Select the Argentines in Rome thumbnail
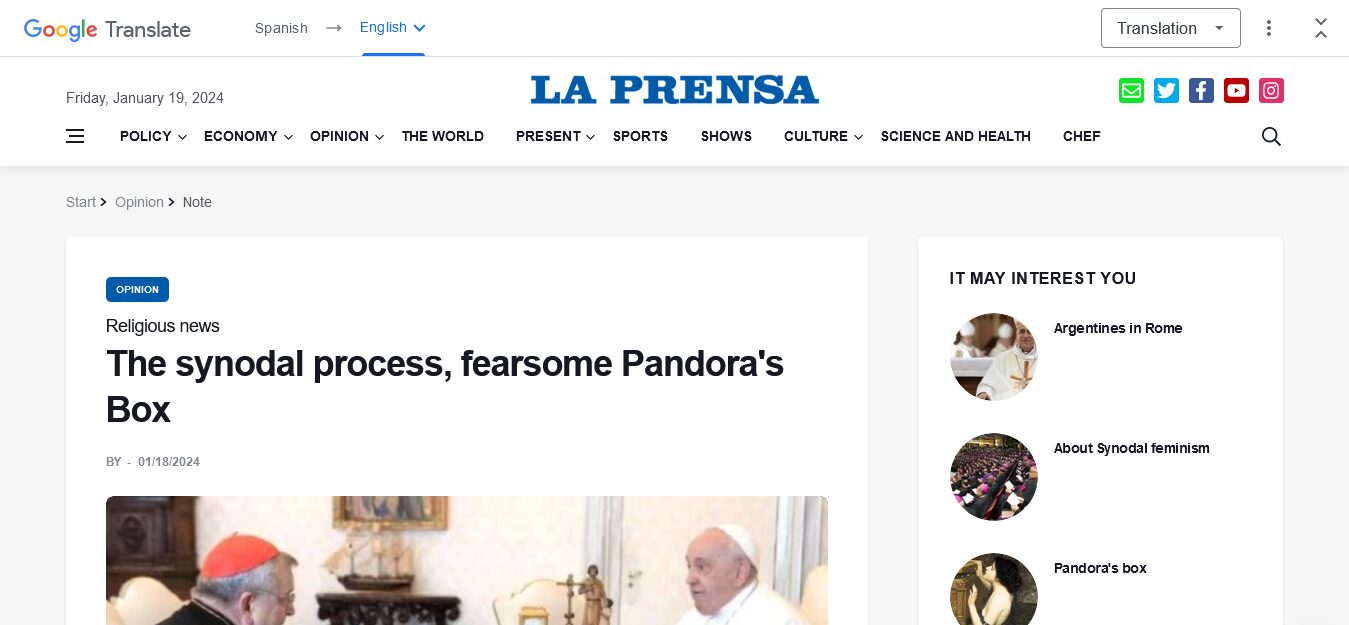Image resolution: width=1349 pixels, height=625 pixels. [994, 357]
